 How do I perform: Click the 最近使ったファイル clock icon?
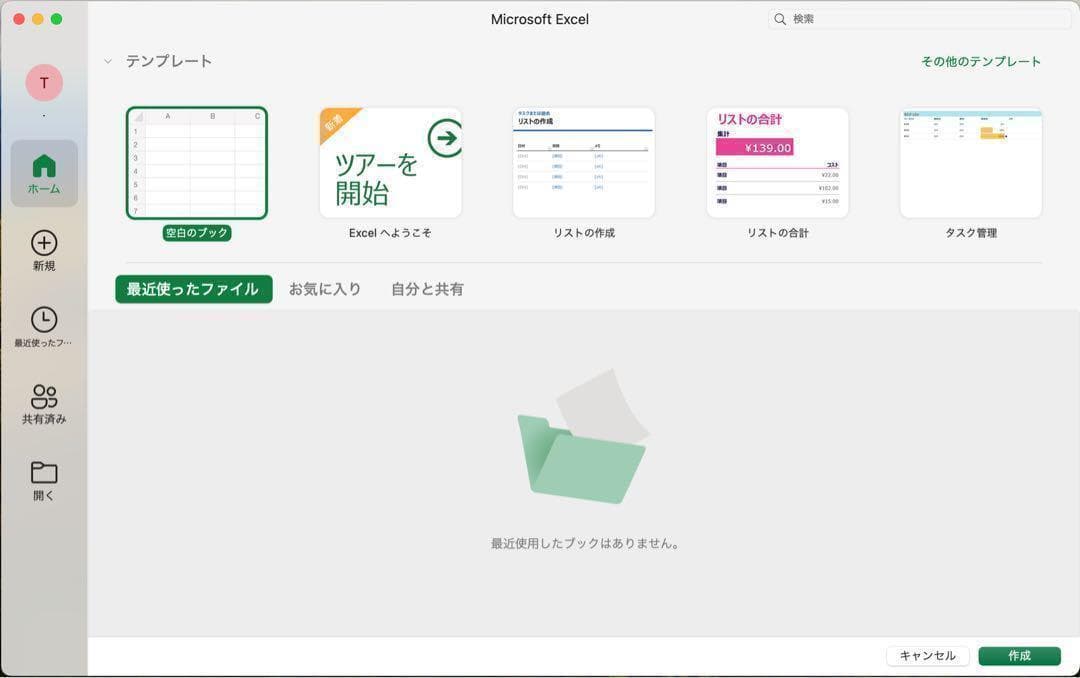43,320
